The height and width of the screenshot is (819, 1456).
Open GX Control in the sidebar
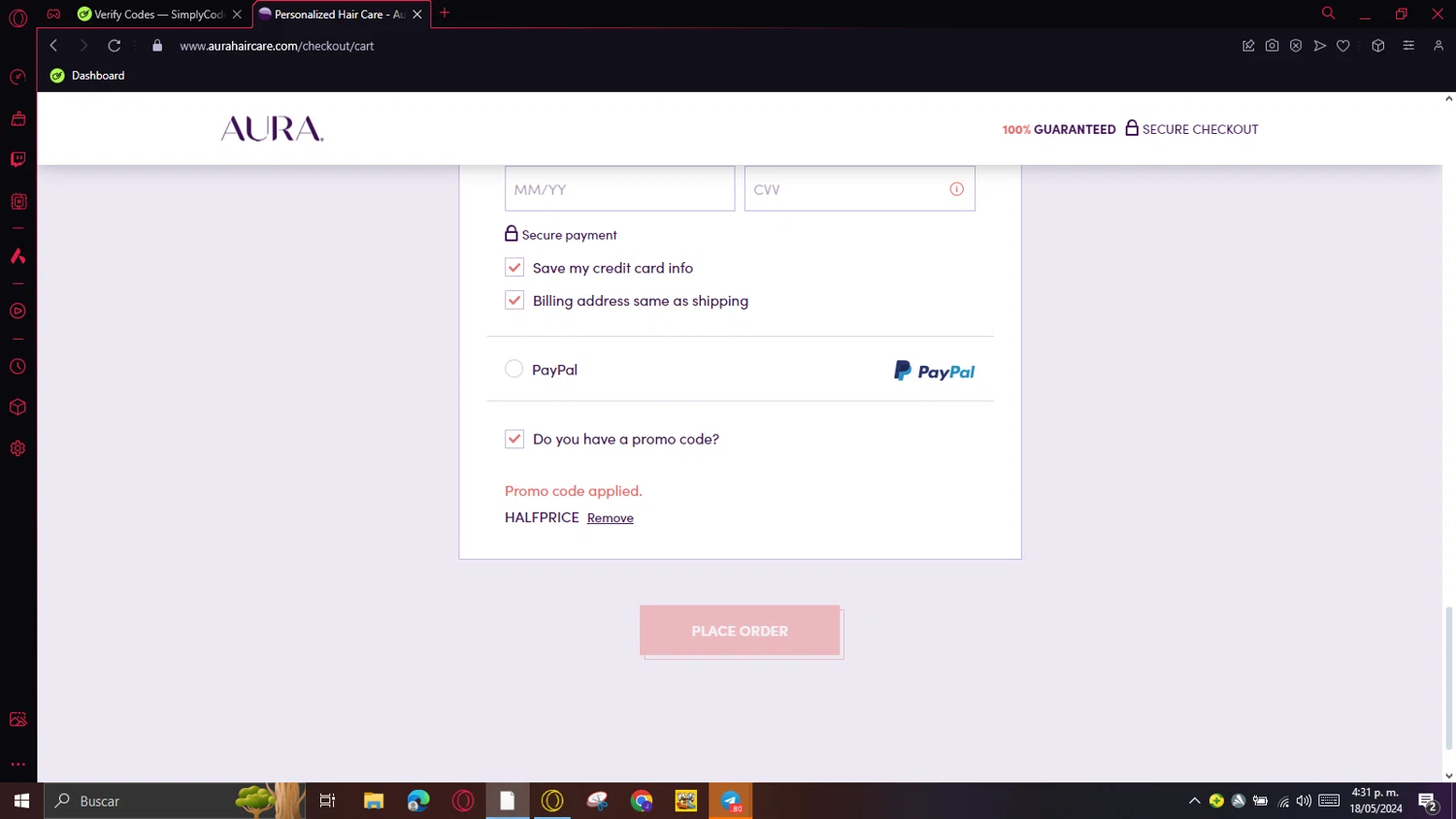click(17, 77)
